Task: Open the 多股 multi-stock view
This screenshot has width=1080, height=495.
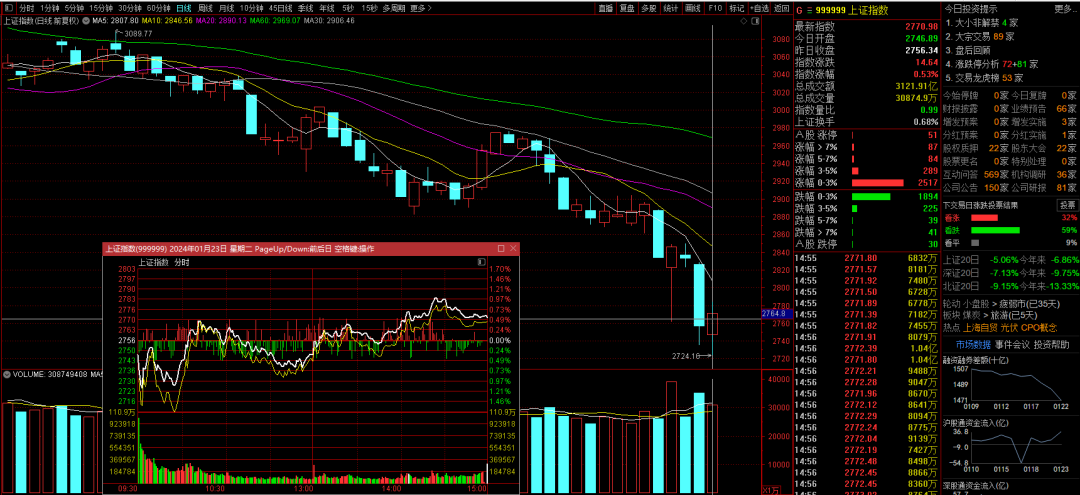Action: [648, 8]
